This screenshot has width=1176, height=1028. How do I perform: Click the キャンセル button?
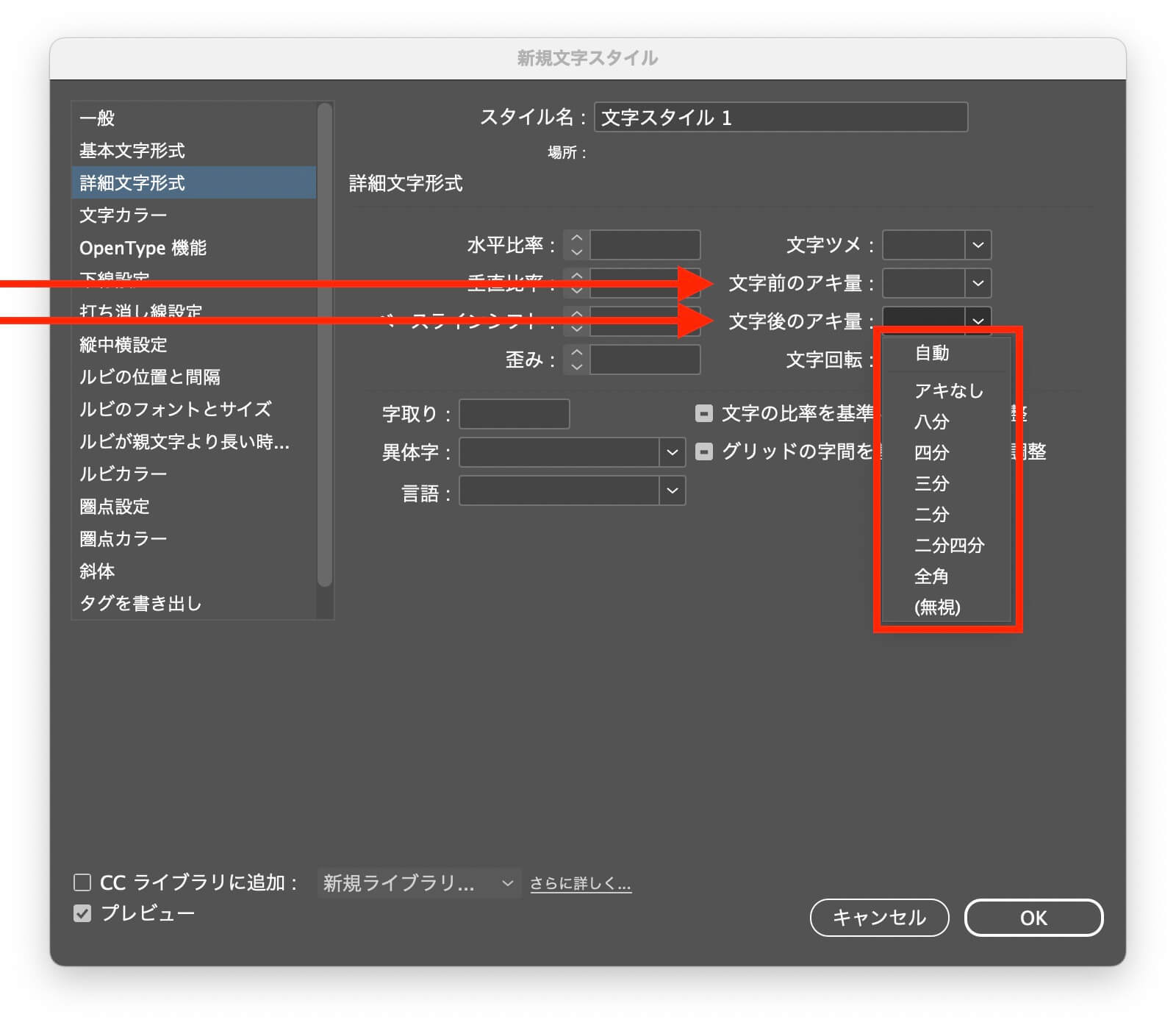coord(879,918)
